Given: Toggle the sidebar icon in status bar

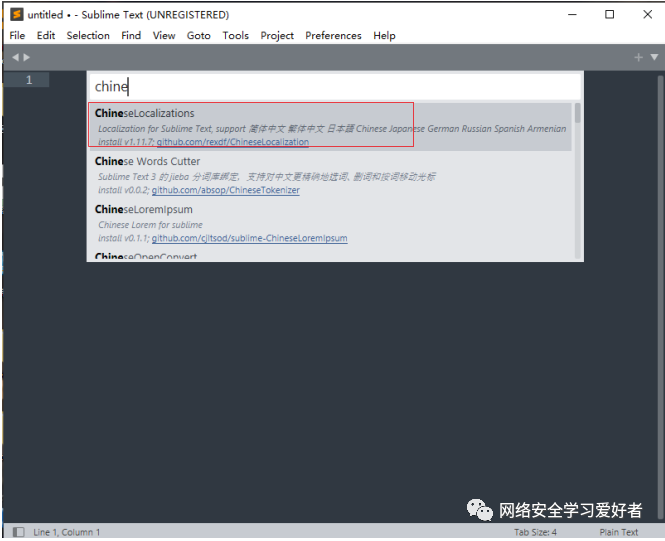Looking at the screenshot, I should [x=18, y=532].
